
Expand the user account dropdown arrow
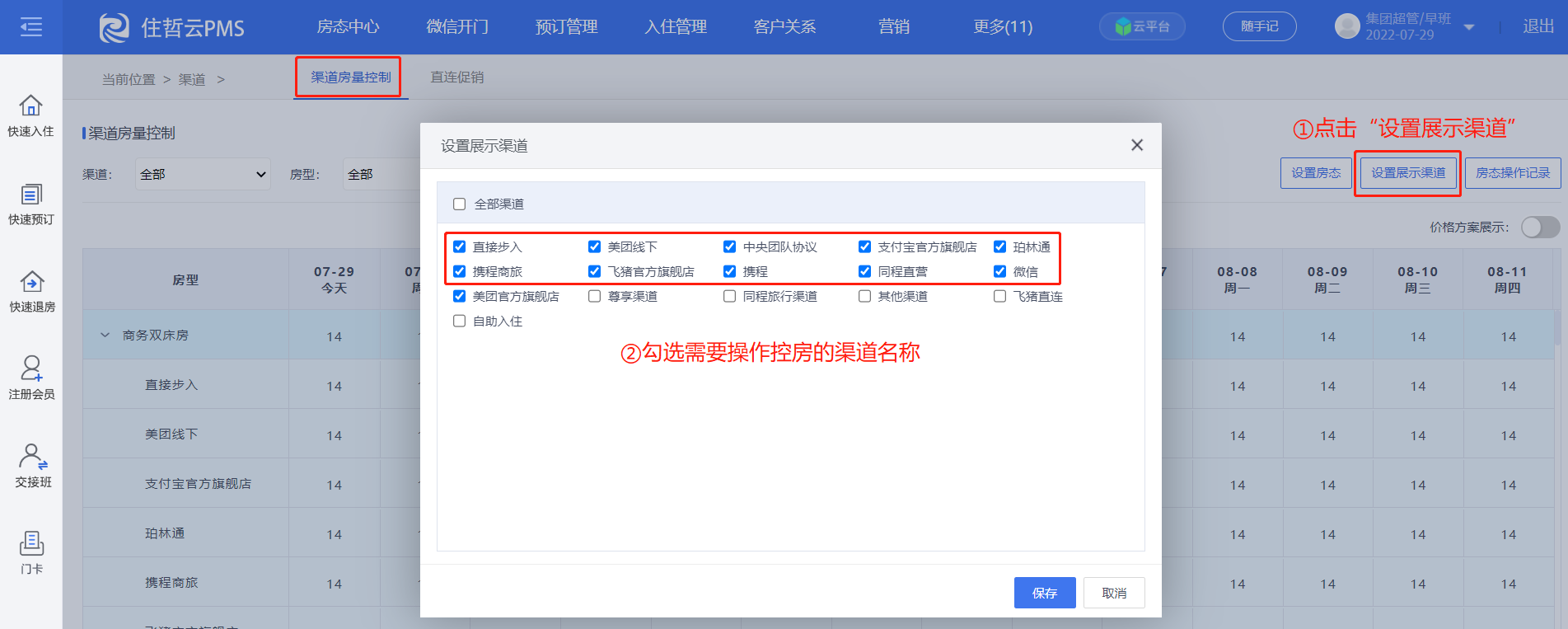(x=1469, y=27)
